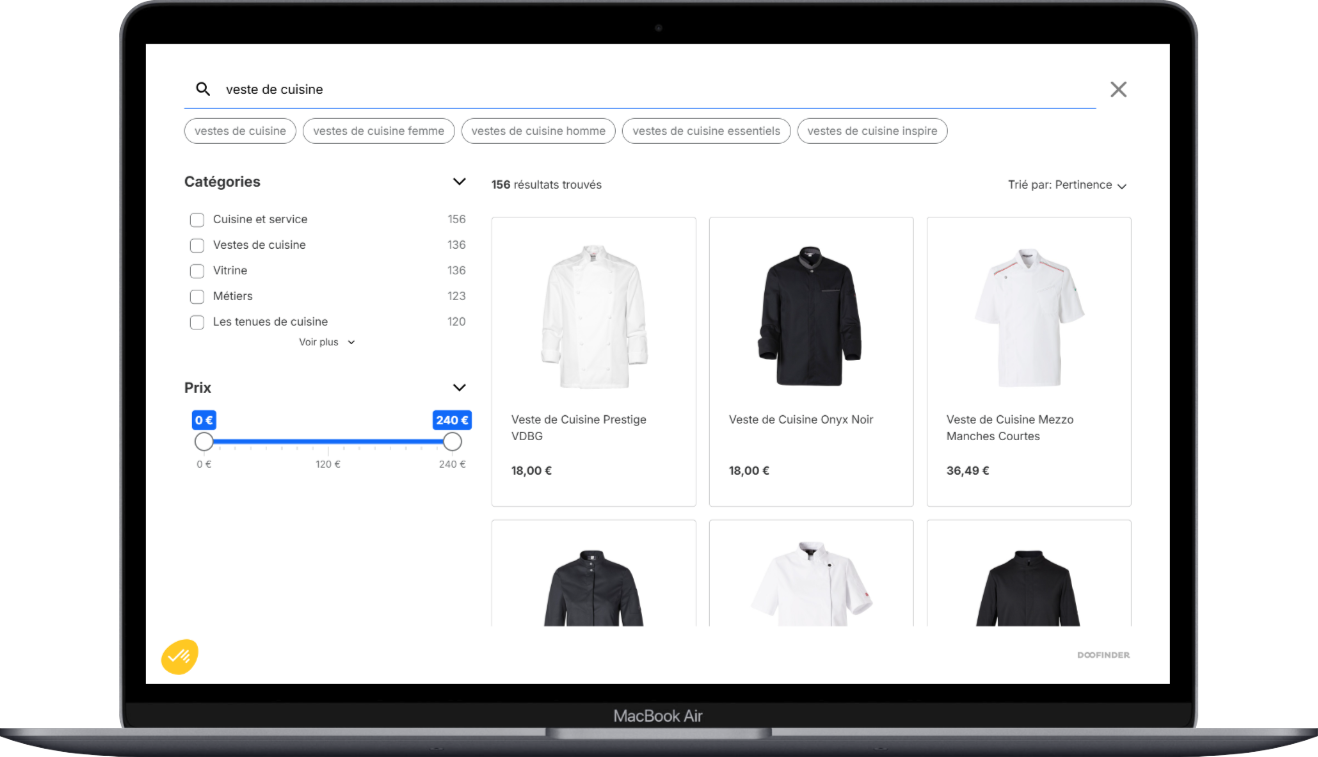This screenshot has width=1318, height=757.
Task: Click the X to clear the search
Action: click(x=1118, y=89)
